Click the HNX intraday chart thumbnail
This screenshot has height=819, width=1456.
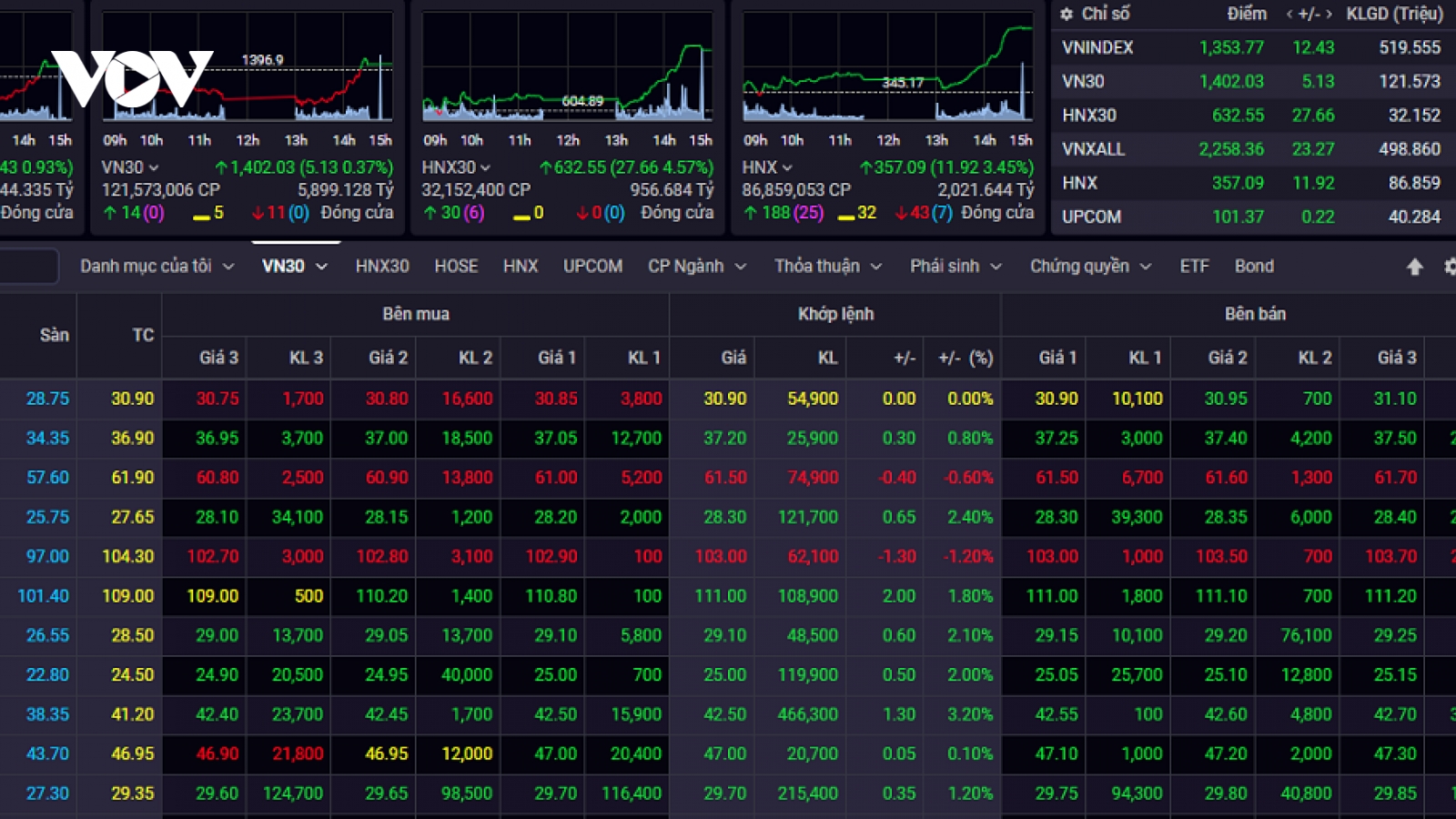[x=888, y=66]
